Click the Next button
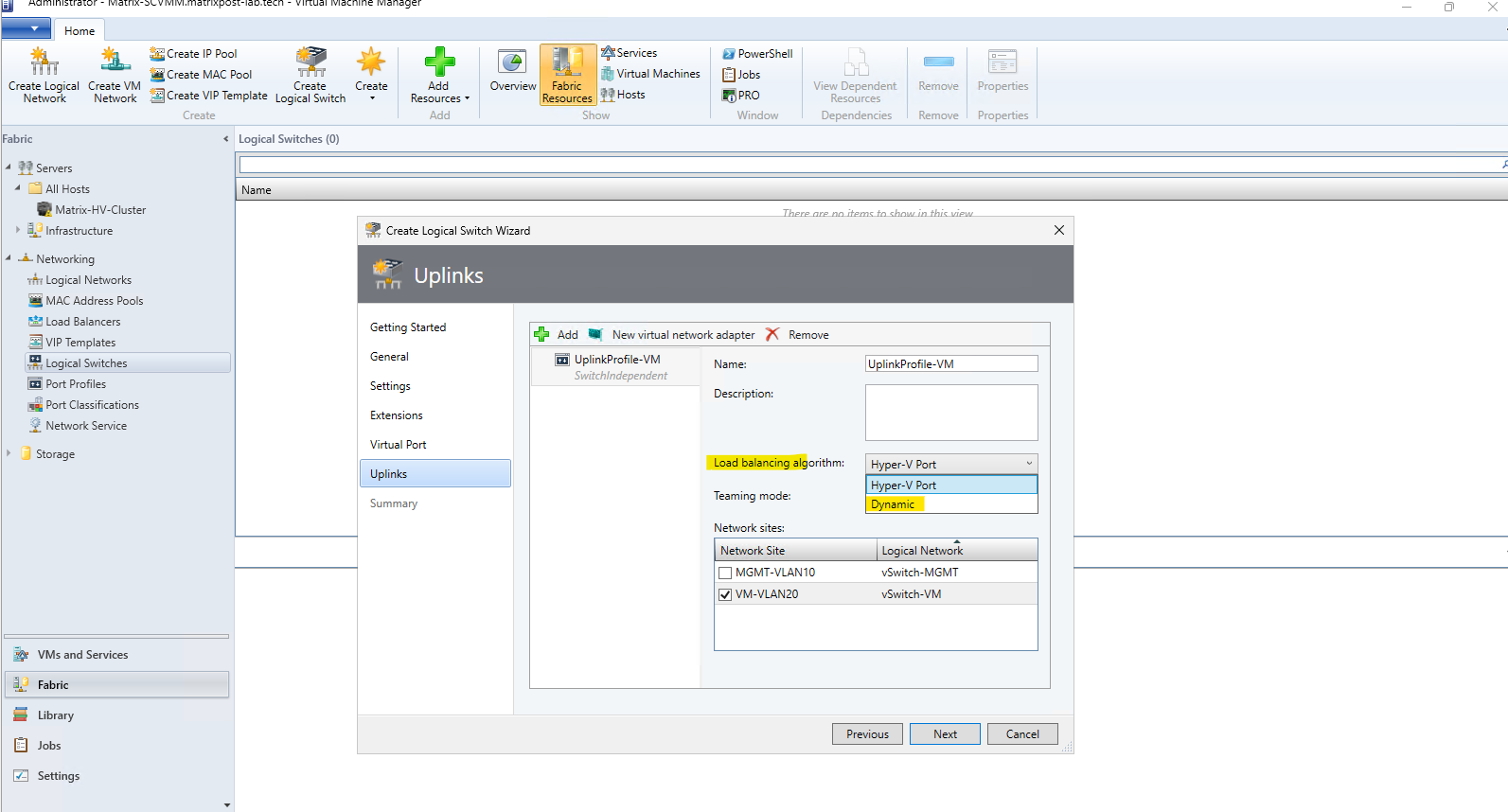This screenshot has width=1508, height=812. [x=945, y=734]
